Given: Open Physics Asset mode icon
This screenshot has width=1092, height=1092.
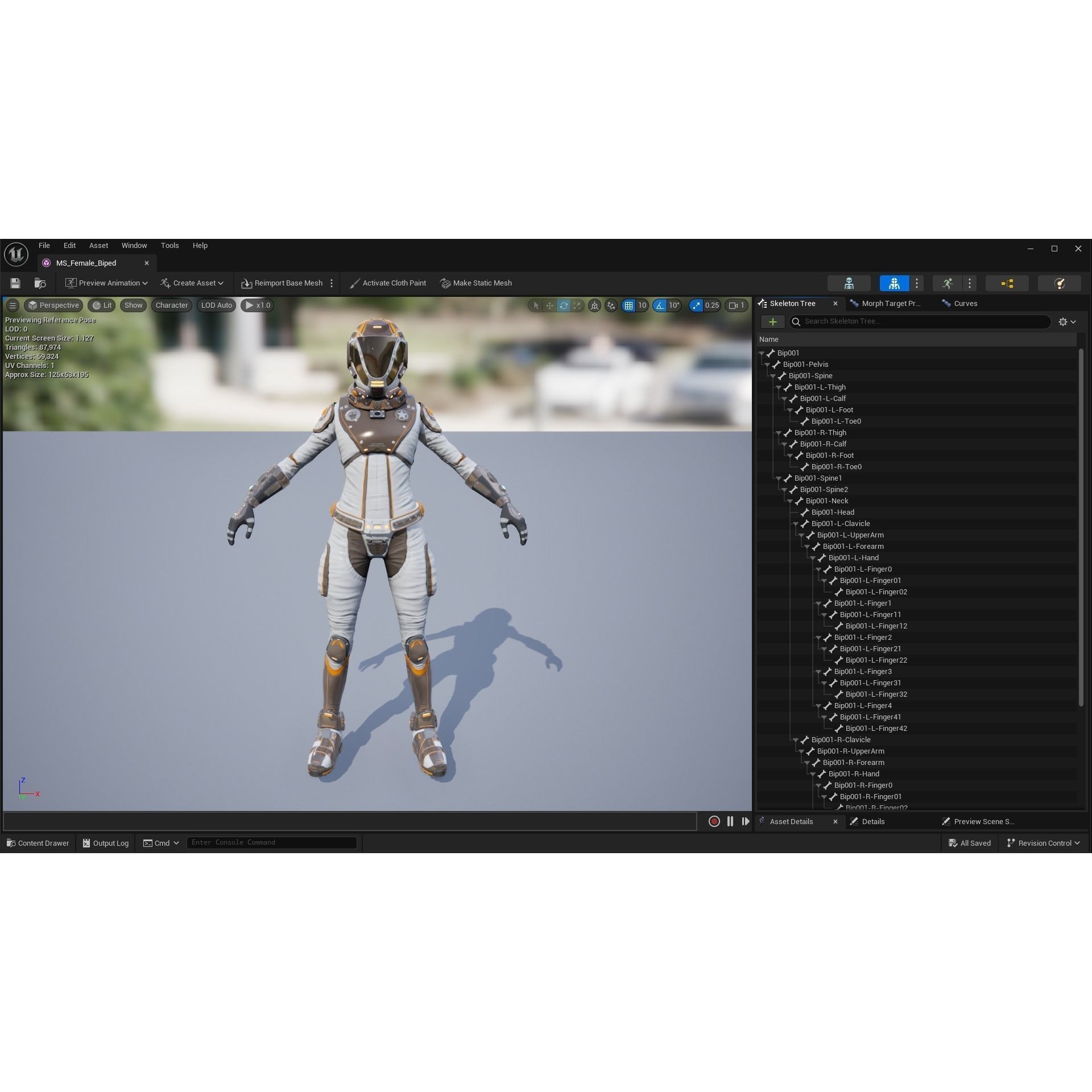Looking at the screenshot, I should pos(1059,283).
